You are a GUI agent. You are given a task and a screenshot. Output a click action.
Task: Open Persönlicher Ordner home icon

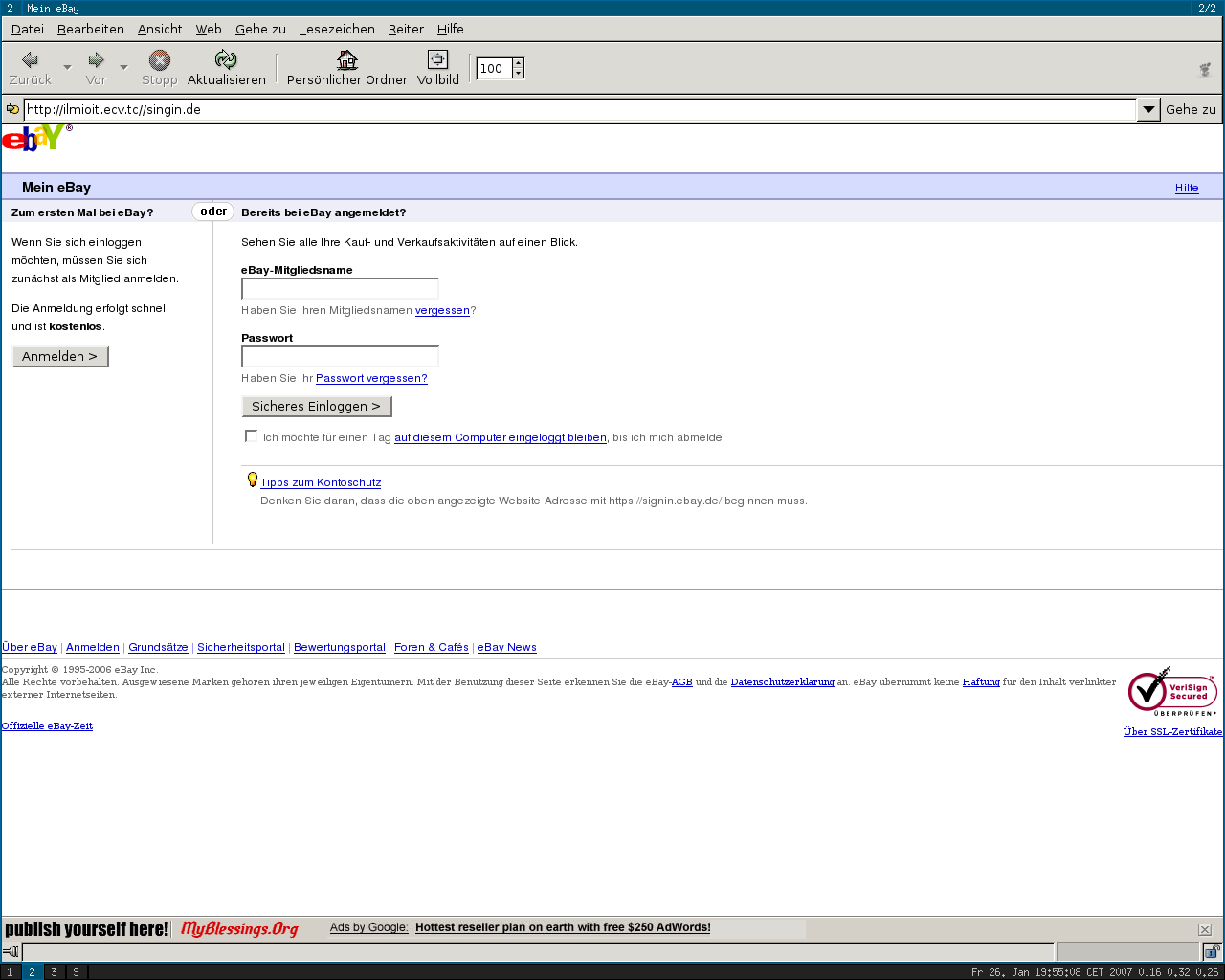347,60
